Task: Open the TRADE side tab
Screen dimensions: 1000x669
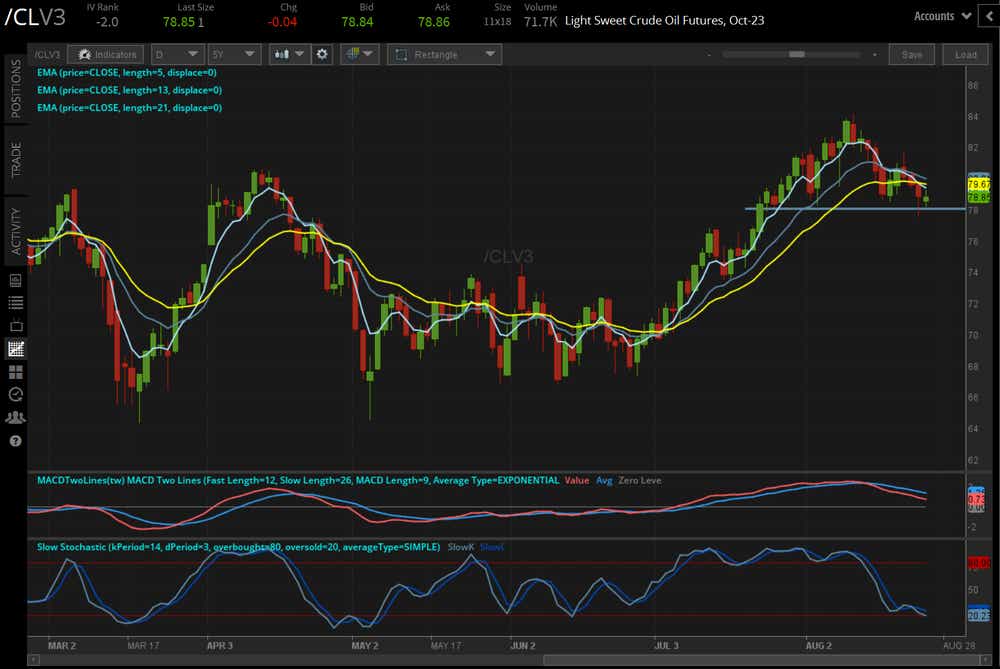Action: click(16, 159)
